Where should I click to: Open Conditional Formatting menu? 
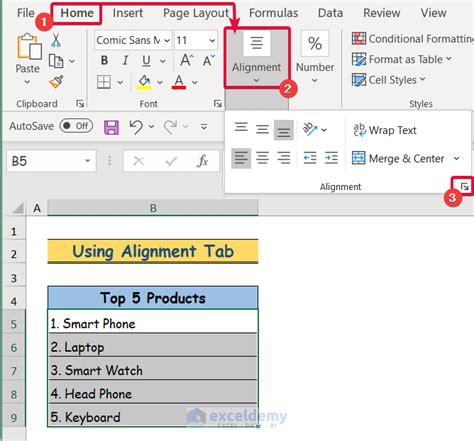[413, 39]
